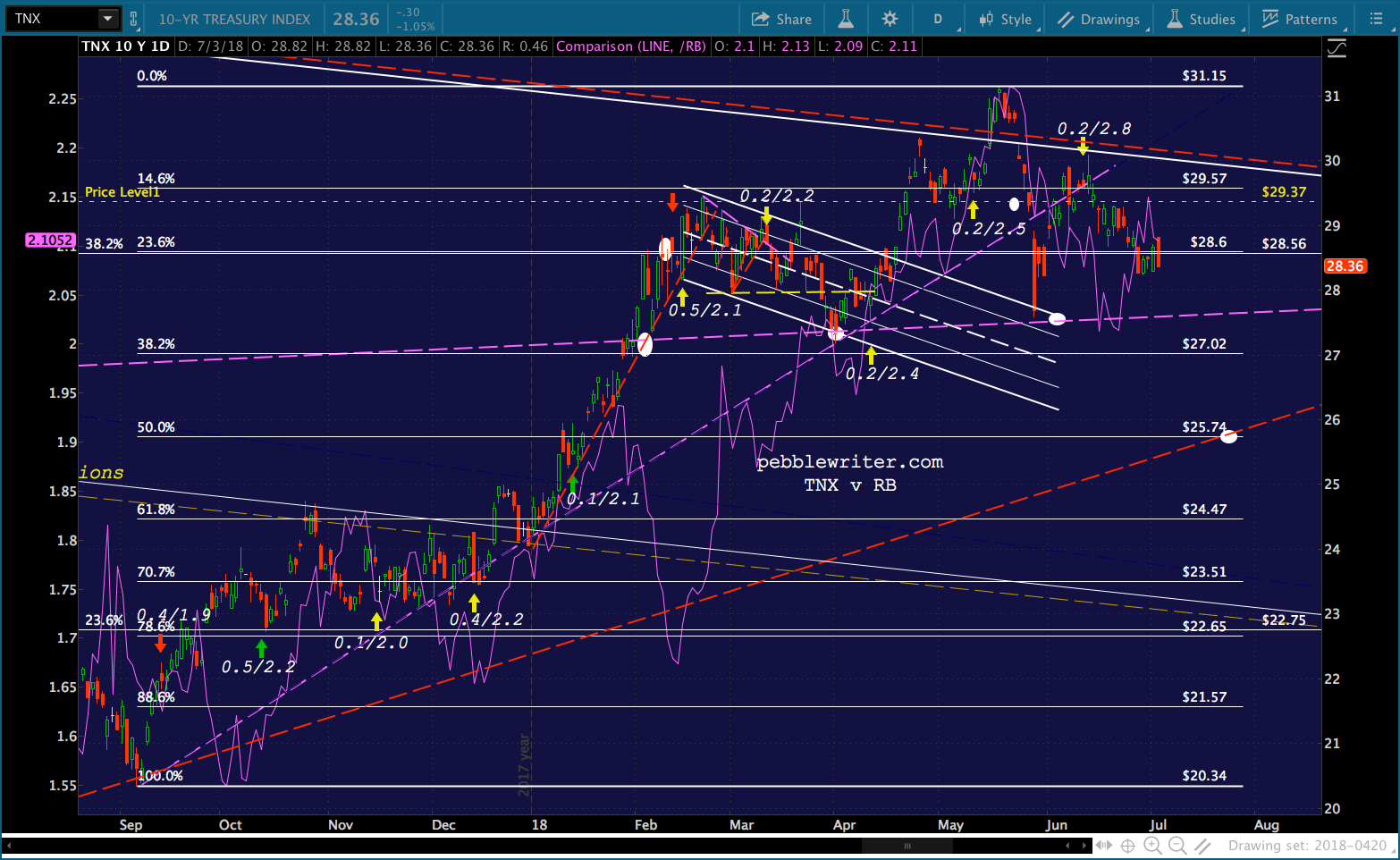Open the symbol dropdown arrow next to TNX
1400x860 pixels.
(x=107, y=19)
